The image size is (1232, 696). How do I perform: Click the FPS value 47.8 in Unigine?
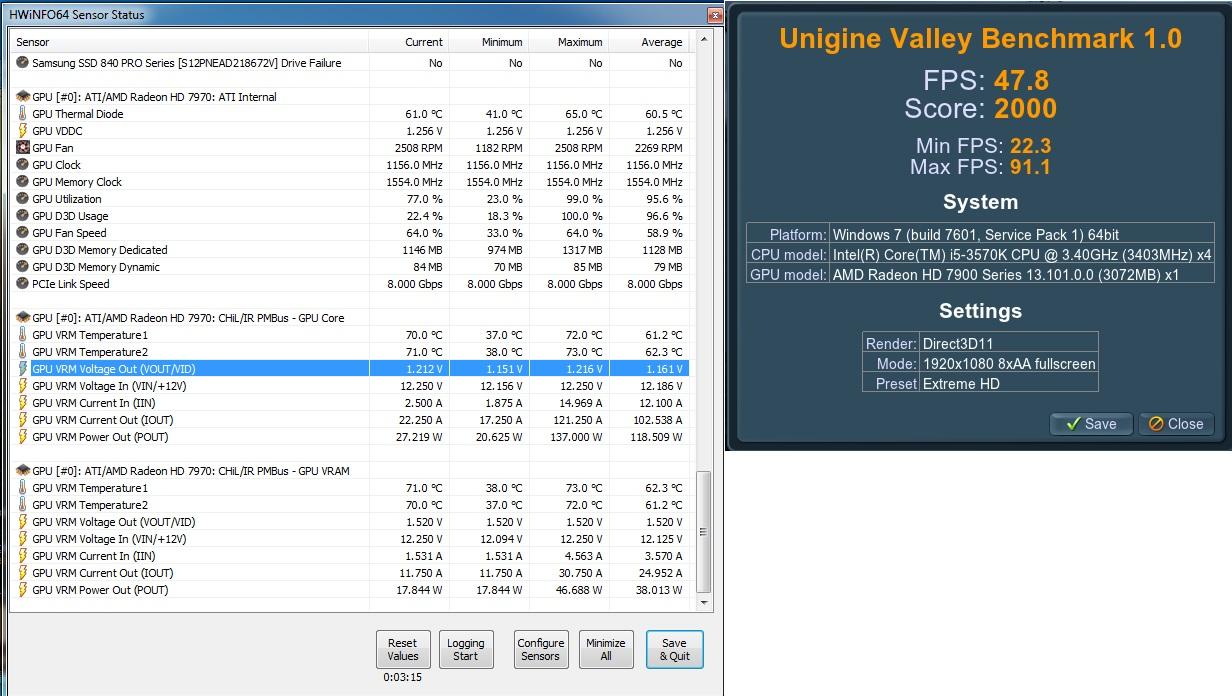tap(1021, 81)
